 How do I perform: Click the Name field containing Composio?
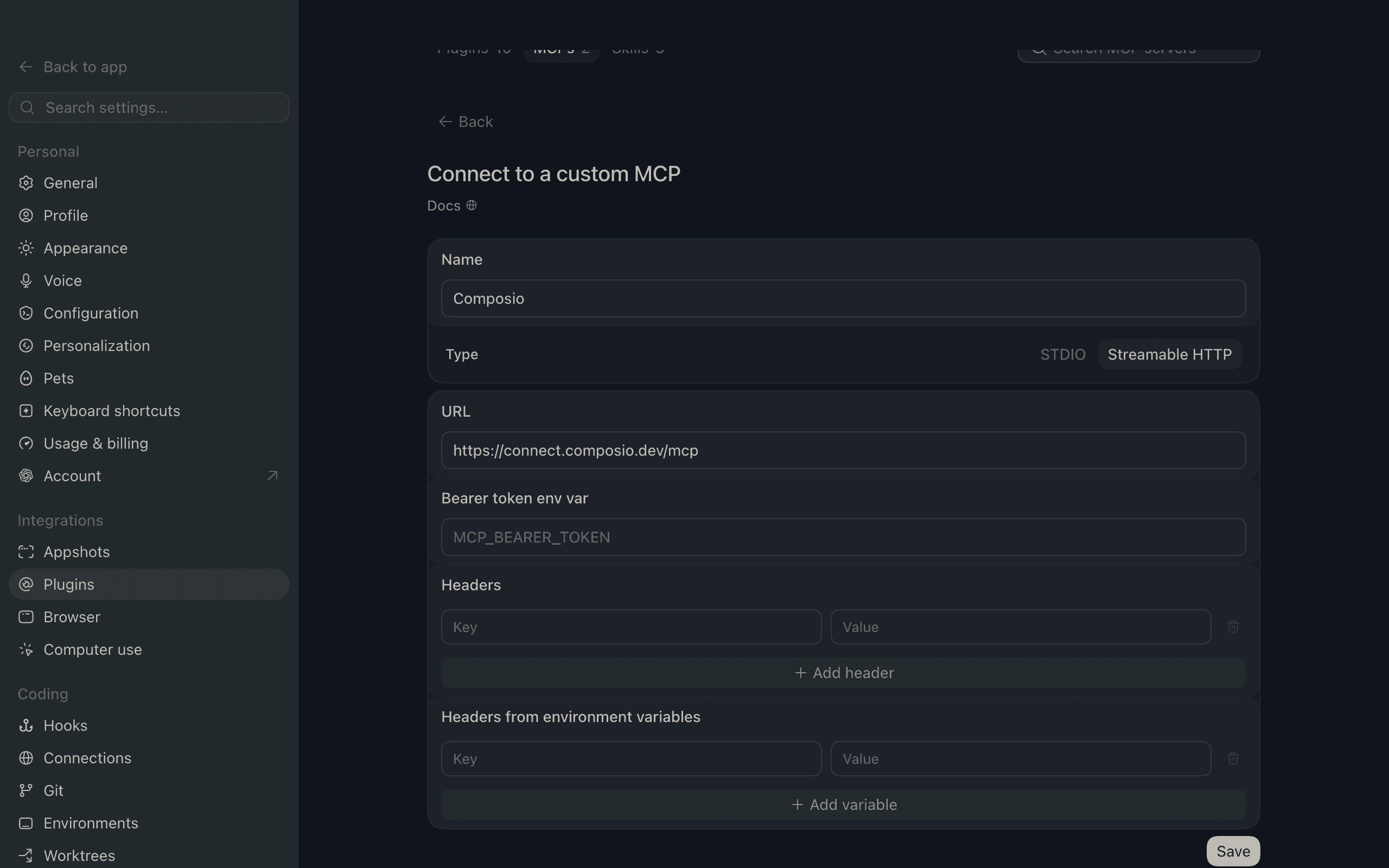click(x=843, y=298)
